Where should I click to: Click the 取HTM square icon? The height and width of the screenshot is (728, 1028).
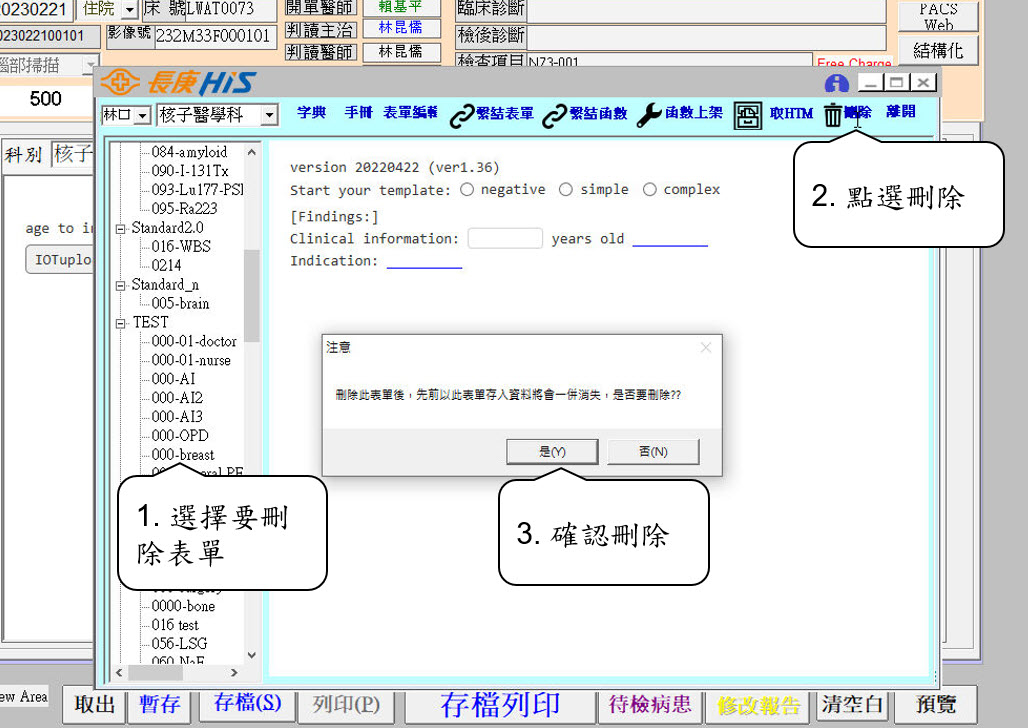(x=747, y=116)
